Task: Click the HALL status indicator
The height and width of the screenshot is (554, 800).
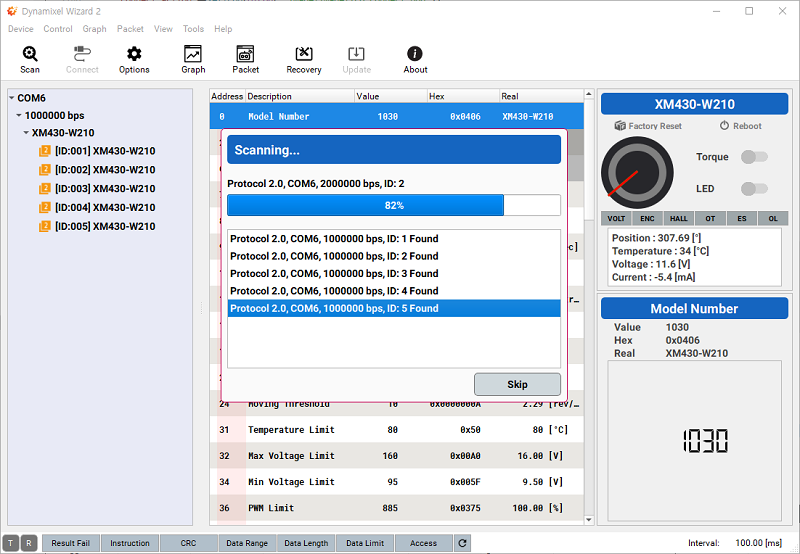Action: click(x=679, y=218)
